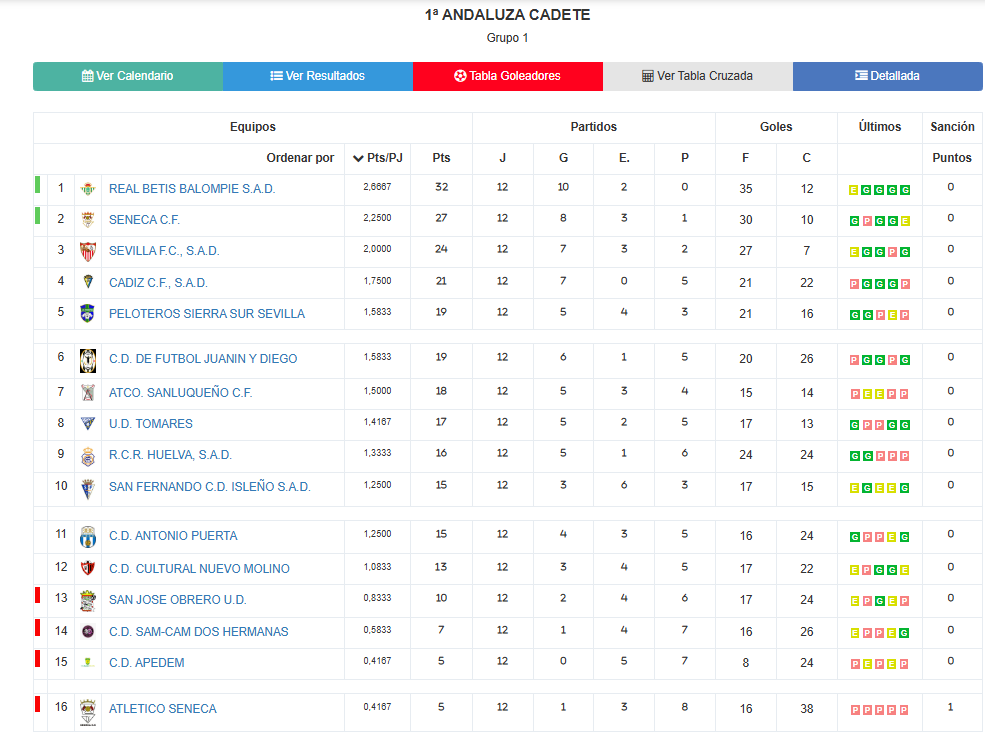Screen dimensions: 985x734
Task: Click Atletico Seneca sanction points 1
Action: tap(950, 707)
